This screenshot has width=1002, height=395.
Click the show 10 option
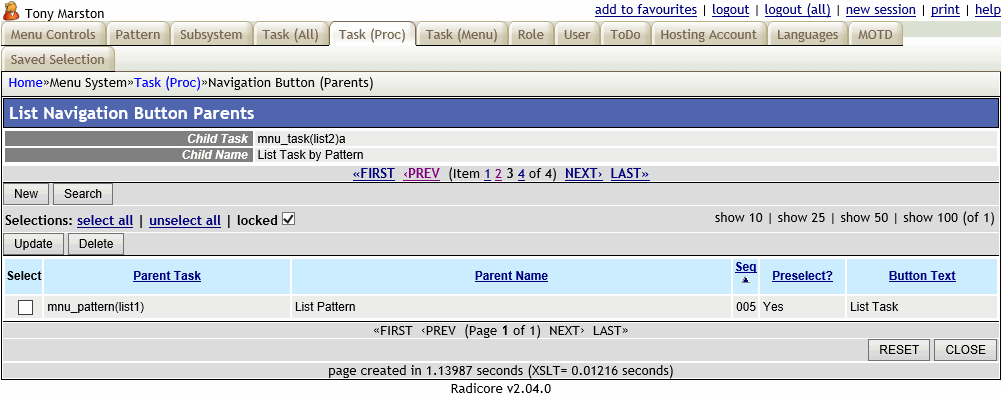[x=739, y=218]
